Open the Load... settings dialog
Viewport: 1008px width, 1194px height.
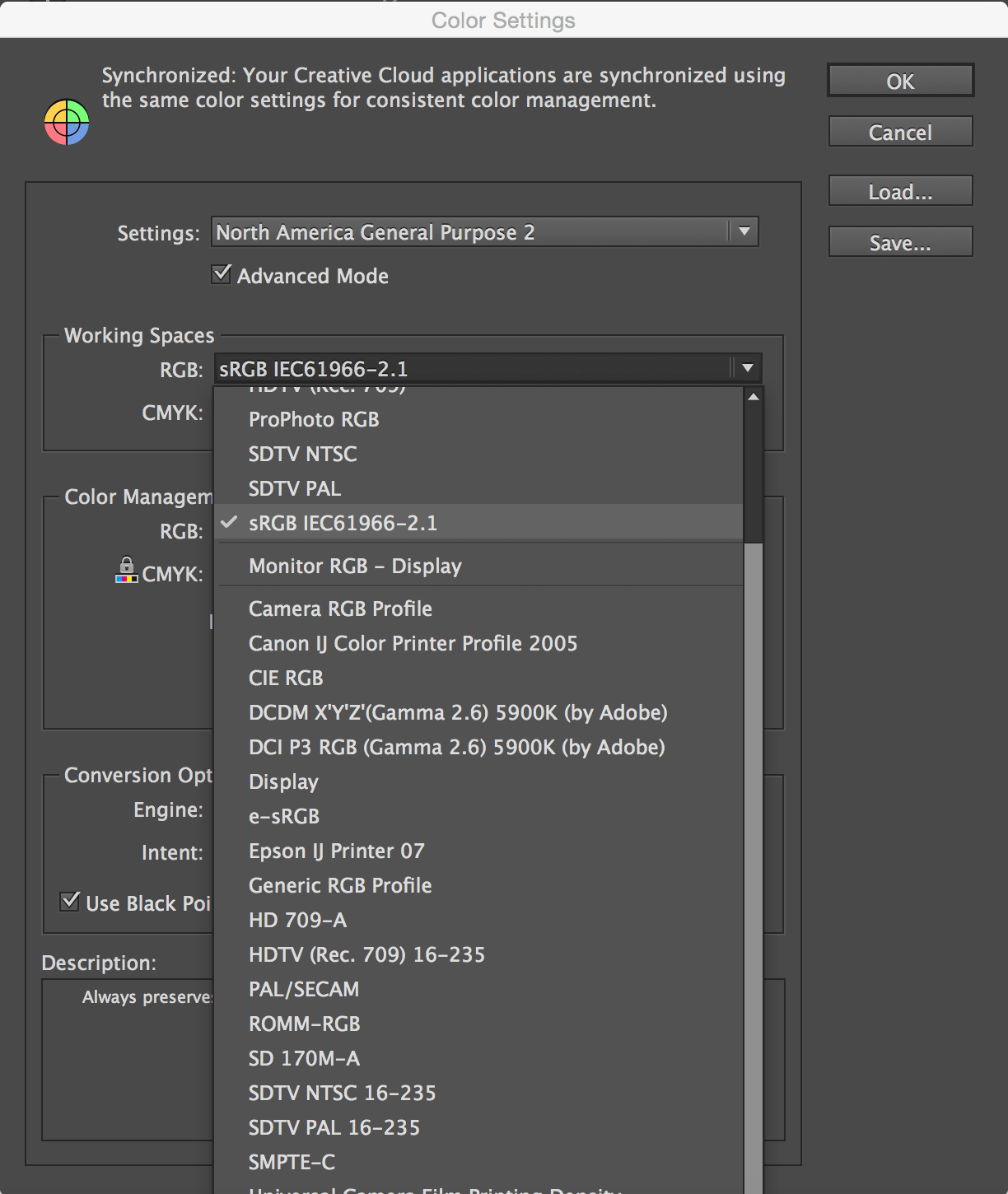click(900, 191)
